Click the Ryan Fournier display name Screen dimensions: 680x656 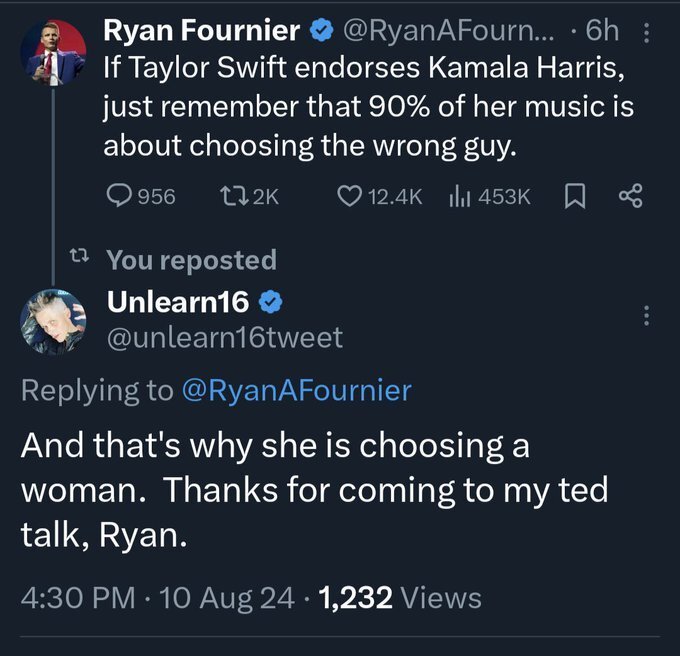(x=201, y=32)
